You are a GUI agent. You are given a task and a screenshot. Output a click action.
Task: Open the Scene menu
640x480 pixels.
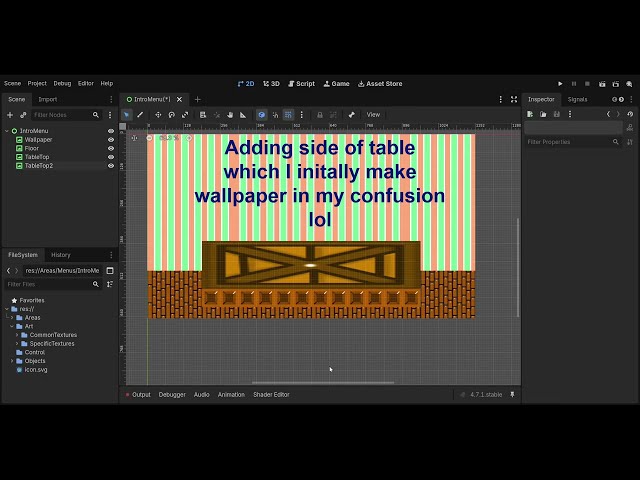(12, 83)
